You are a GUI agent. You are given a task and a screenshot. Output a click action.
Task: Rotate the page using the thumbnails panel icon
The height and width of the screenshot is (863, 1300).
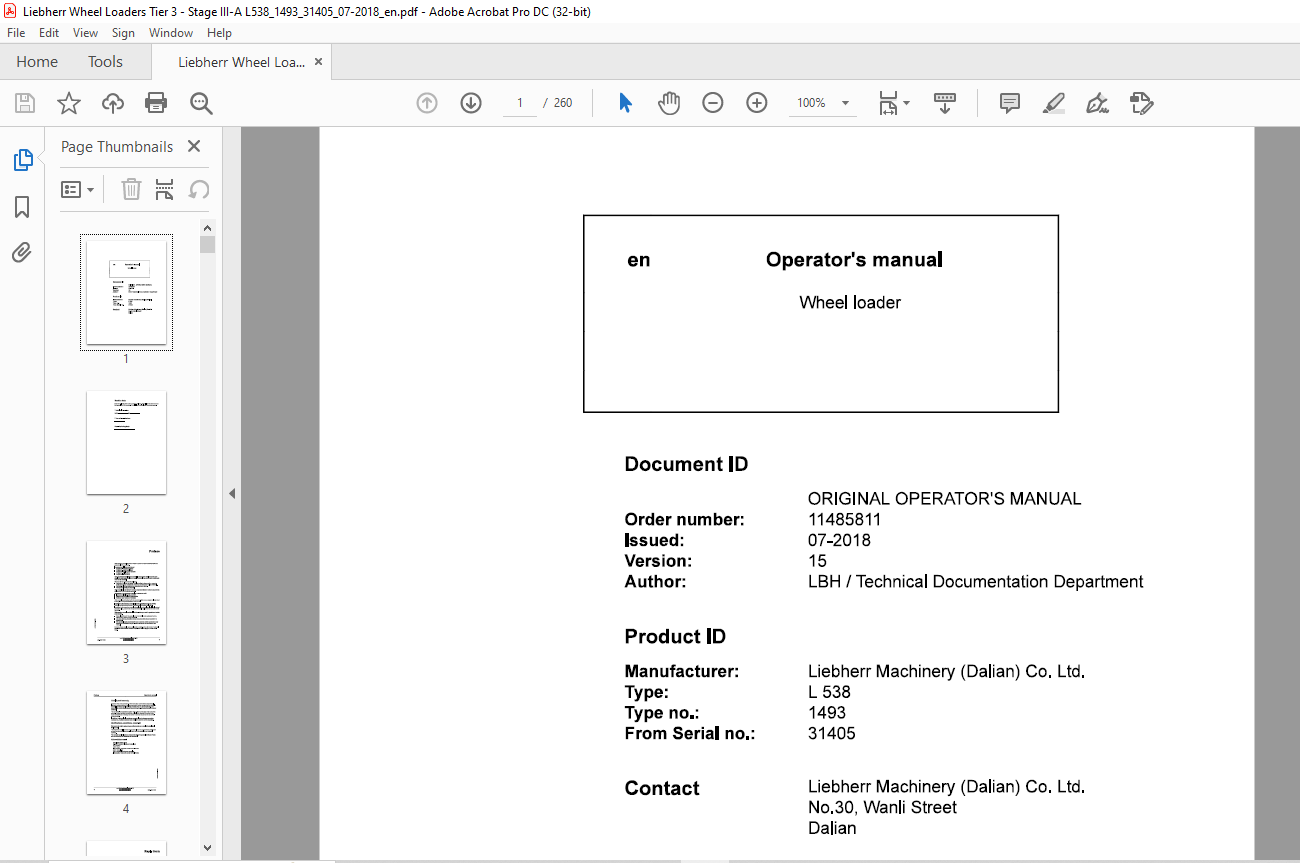(199, 190)
